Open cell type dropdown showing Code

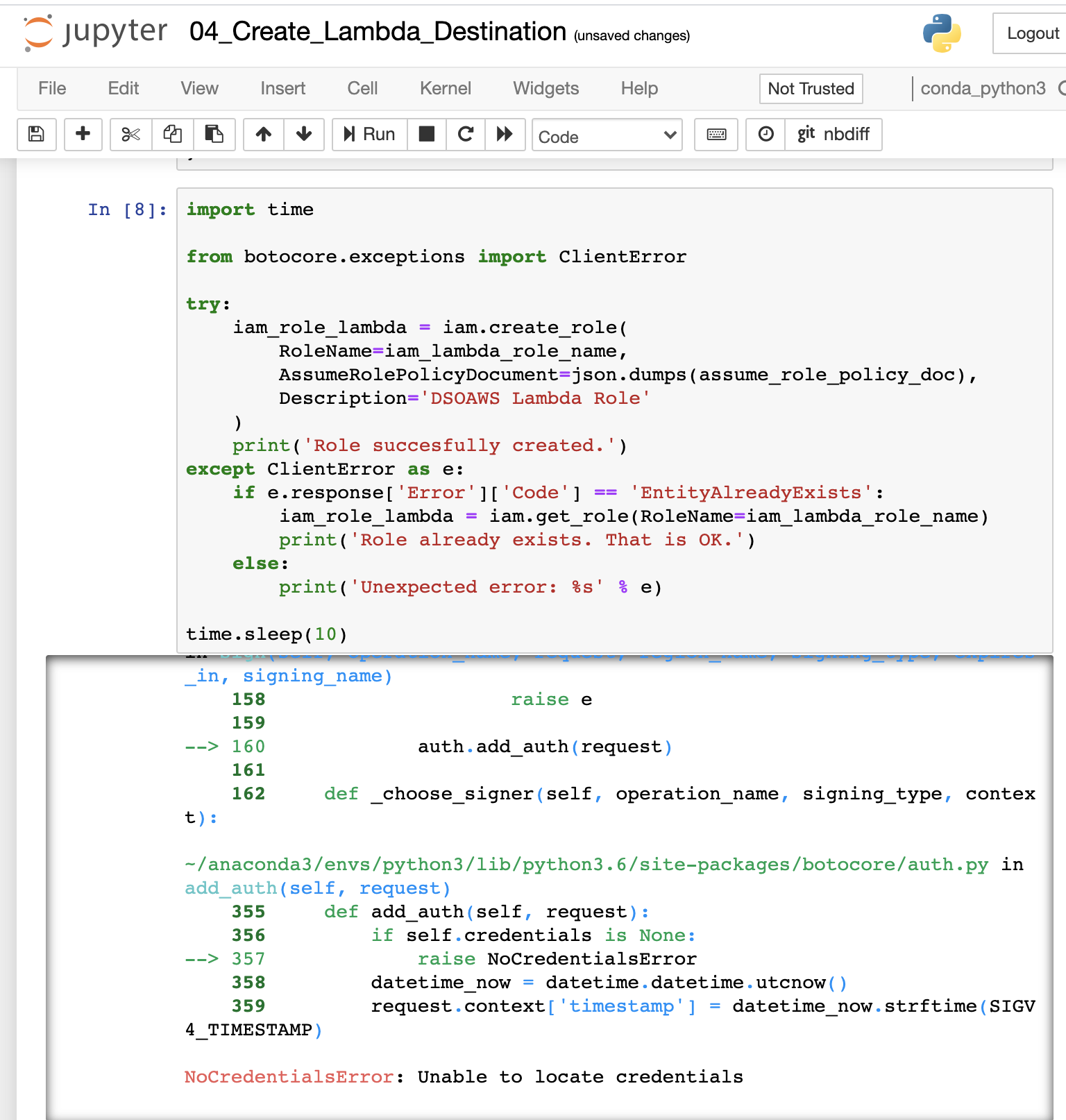pos(607,135)
